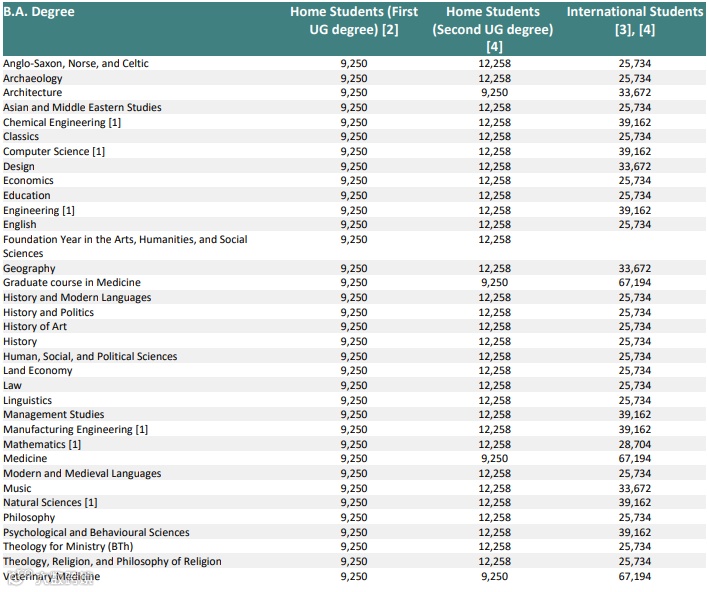This screenshot has height=592, width=707.
Task: Click the 'B.A. Degree' column header
Action: pos(39,12)
